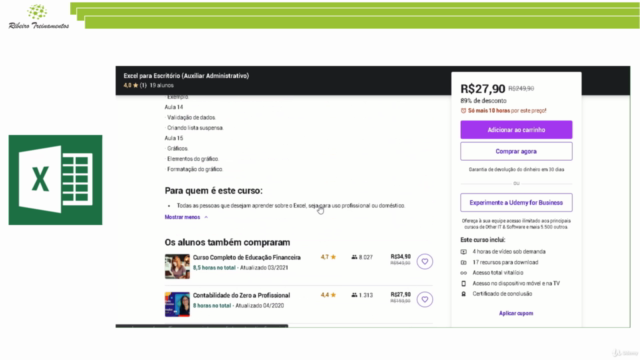
Task: Click the 4,7 star rating of Educação Financeira
Action: [x=328, y=257]
